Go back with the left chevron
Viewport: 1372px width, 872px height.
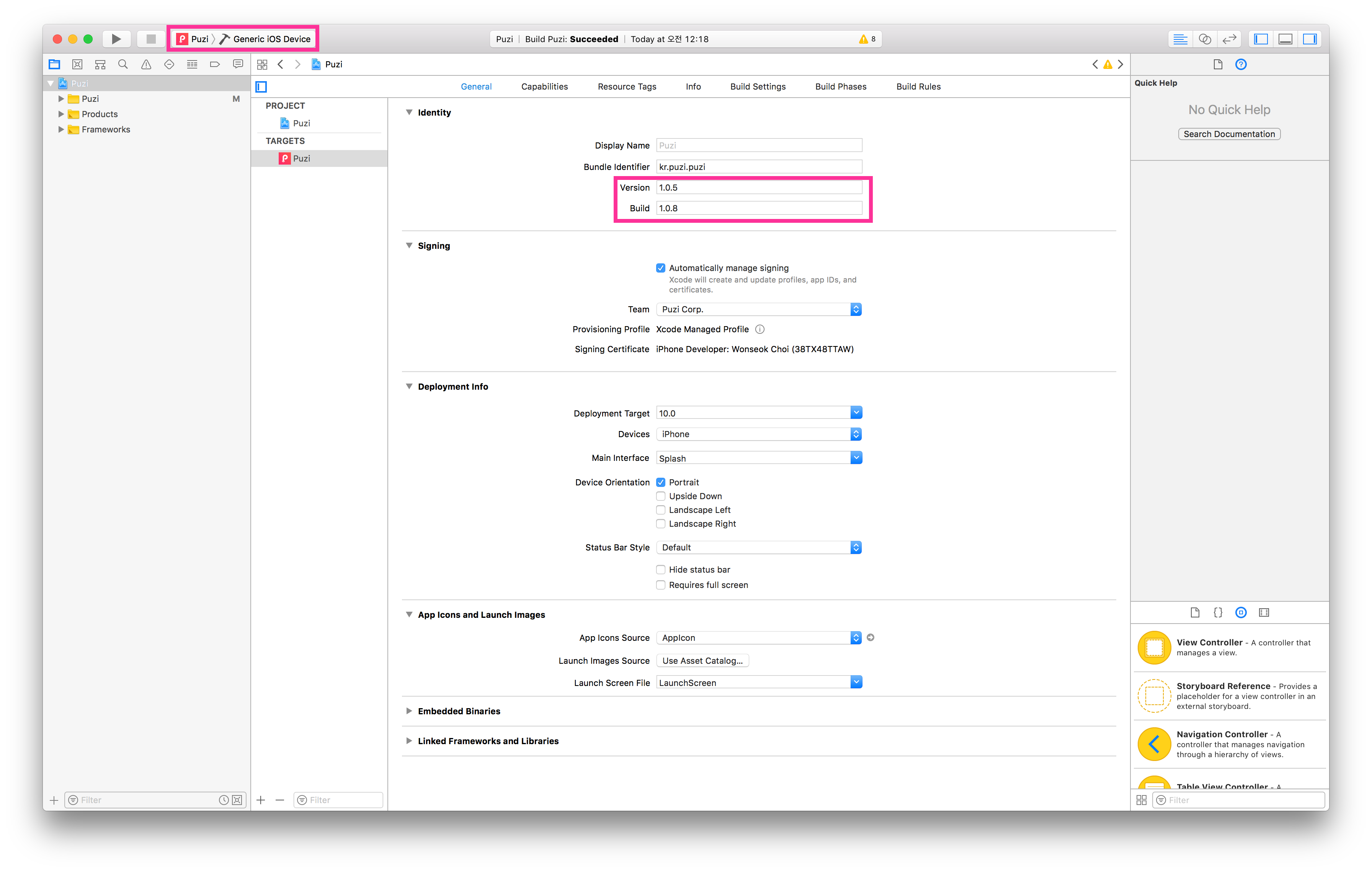[280, 64]
